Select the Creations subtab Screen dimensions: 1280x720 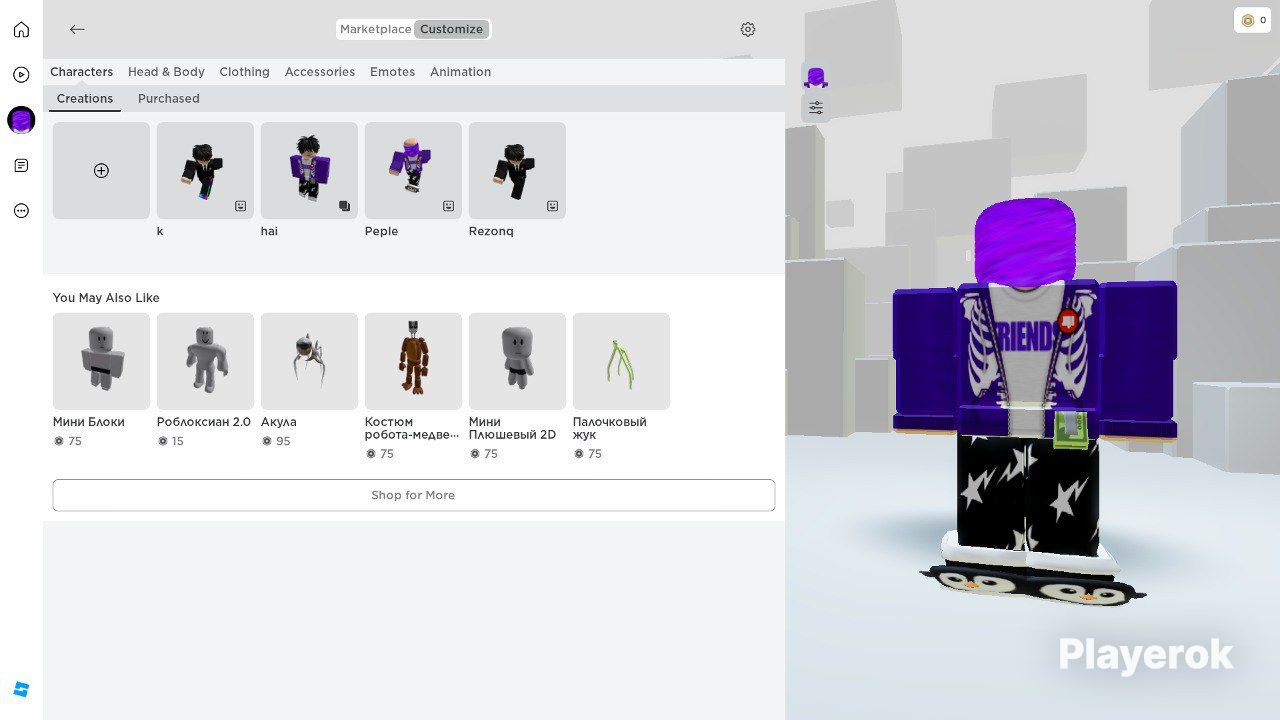85,99
